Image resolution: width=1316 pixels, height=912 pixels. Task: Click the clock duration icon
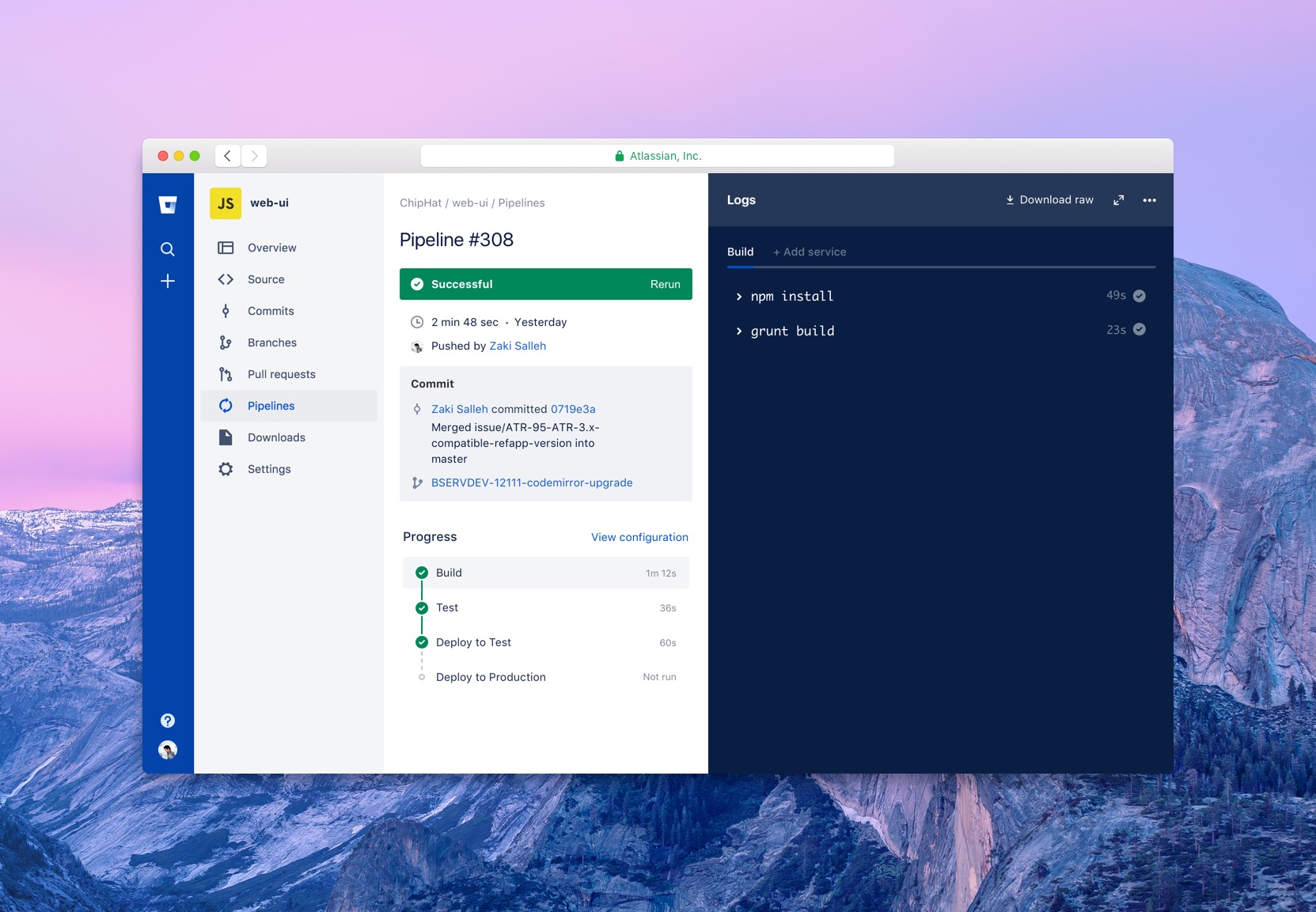click(417, 322)
